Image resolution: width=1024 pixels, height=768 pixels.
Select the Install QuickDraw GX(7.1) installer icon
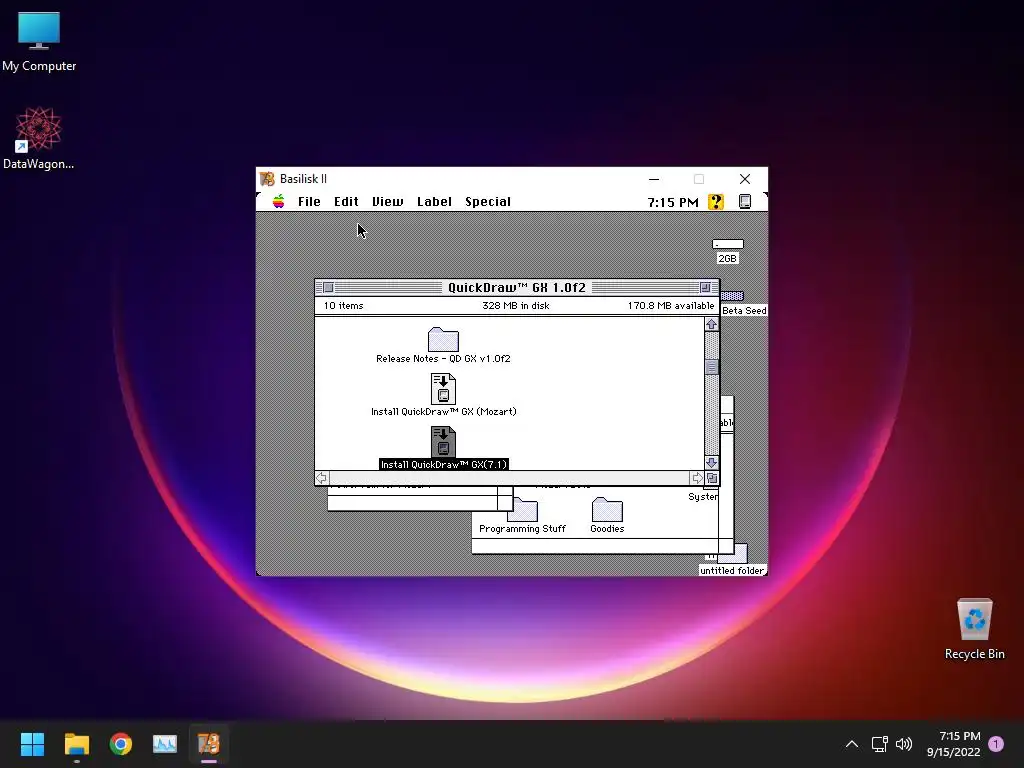[x=443, y=442]
